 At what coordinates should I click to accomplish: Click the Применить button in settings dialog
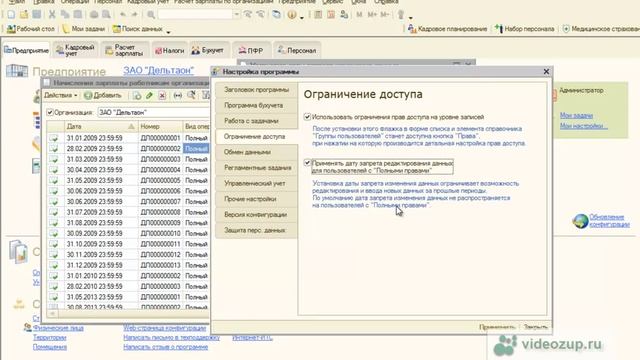click(497, 327)
